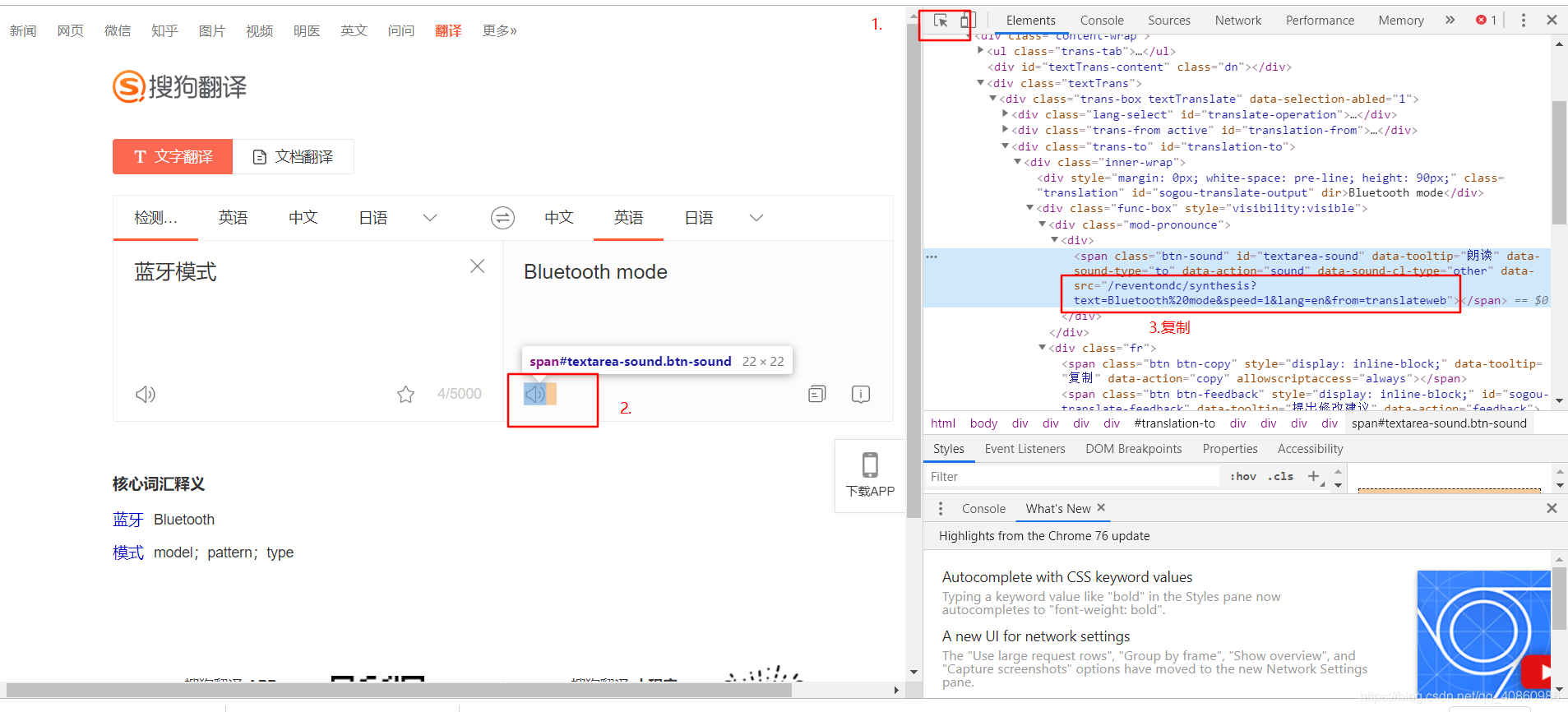Expand the target language dropdown chevron

756,218
